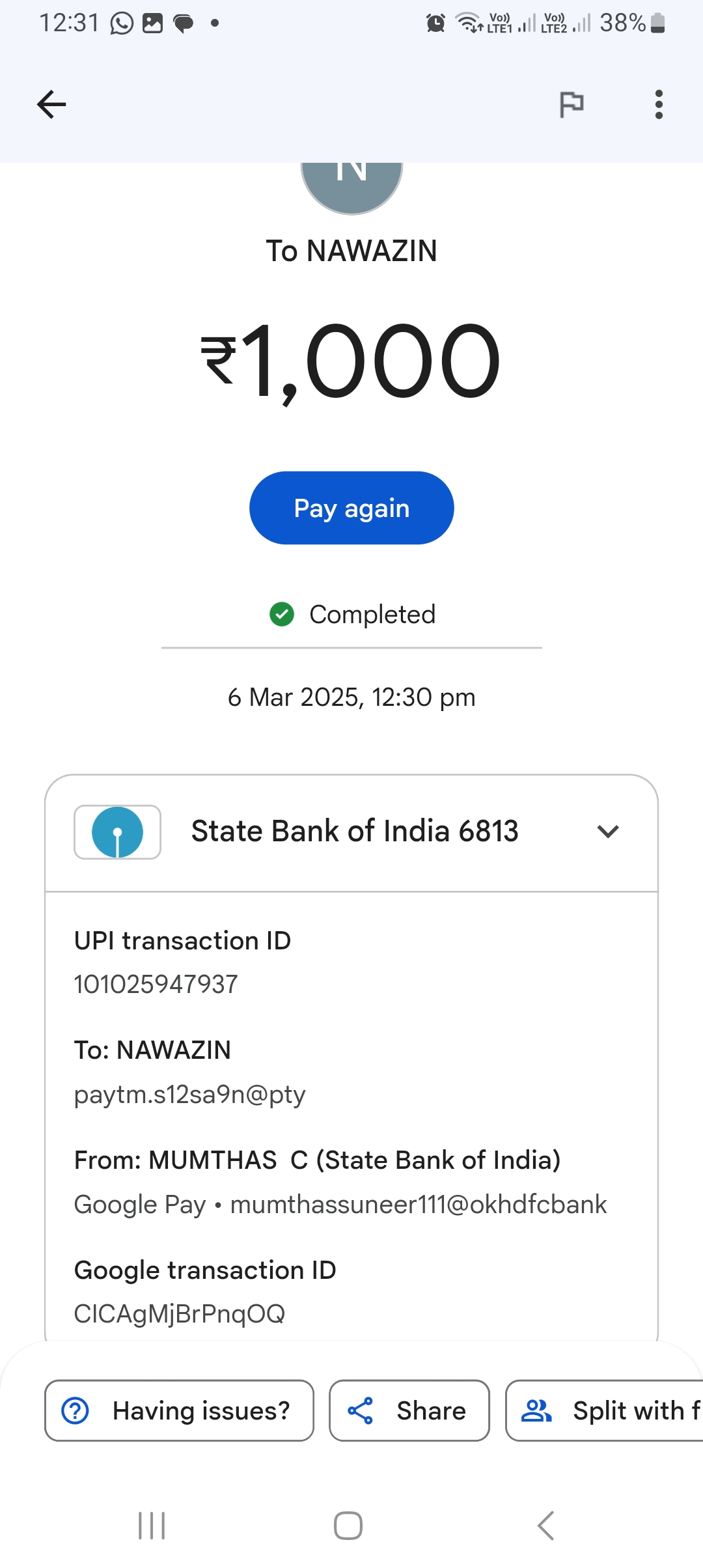Image resolution: width=703 pixels, height=1568 pixels.
Task: Tap the State Bank of India 6813 row
Action: pyautogui.click(x=354, y=832)
